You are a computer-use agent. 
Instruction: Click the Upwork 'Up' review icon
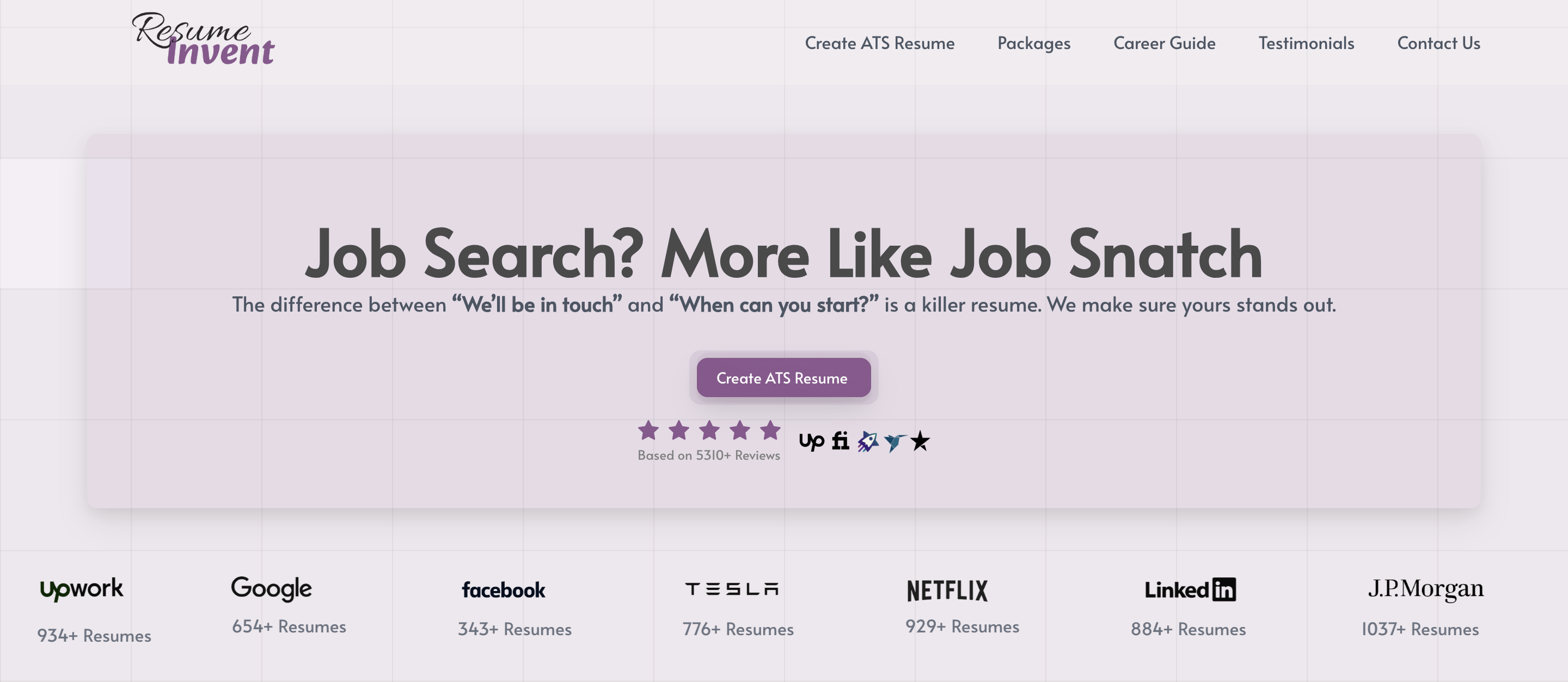811,441
